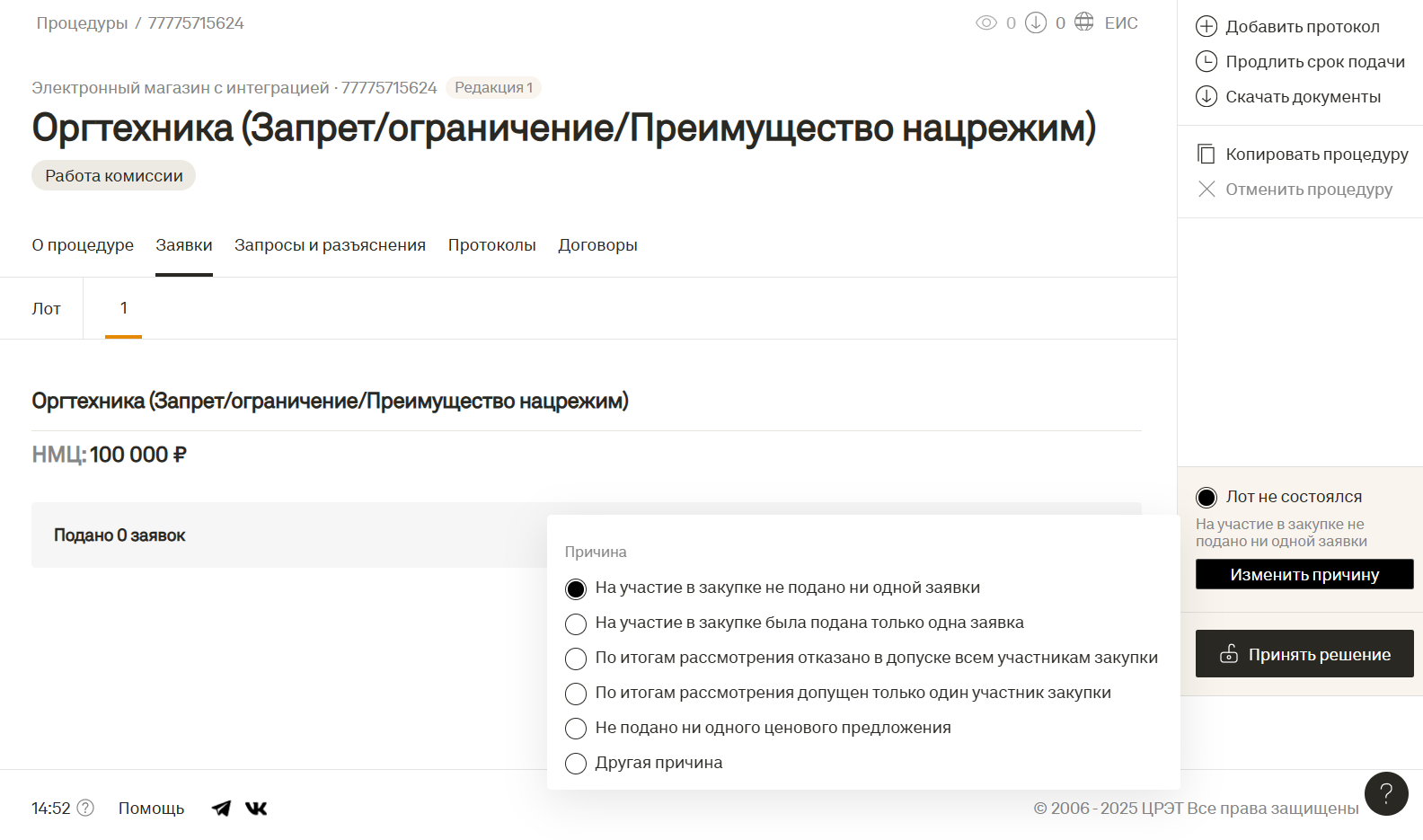Viewport: 1423px width, 840px height.
Task: Open the round help question mark button
Action: [x=1385, y=793]
